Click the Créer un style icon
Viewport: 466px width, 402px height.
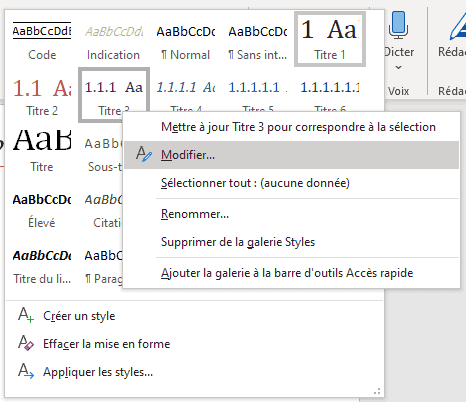coord(26,315)
